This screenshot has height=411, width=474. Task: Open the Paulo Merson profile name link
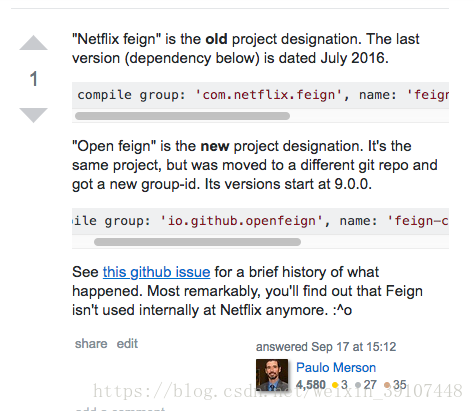(336, 367)
